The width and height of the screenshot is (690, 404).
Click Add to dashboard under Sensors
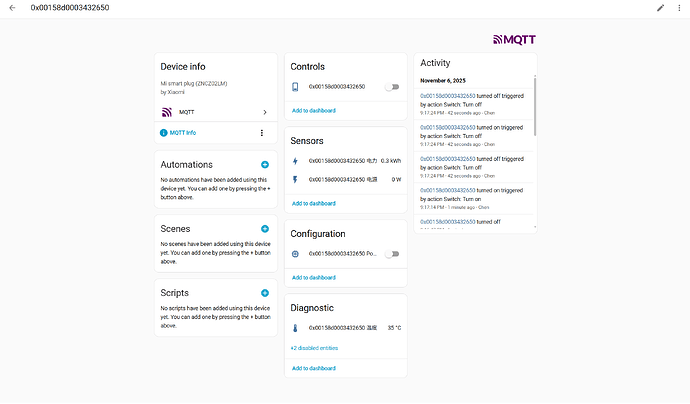(x=313, y=203)
